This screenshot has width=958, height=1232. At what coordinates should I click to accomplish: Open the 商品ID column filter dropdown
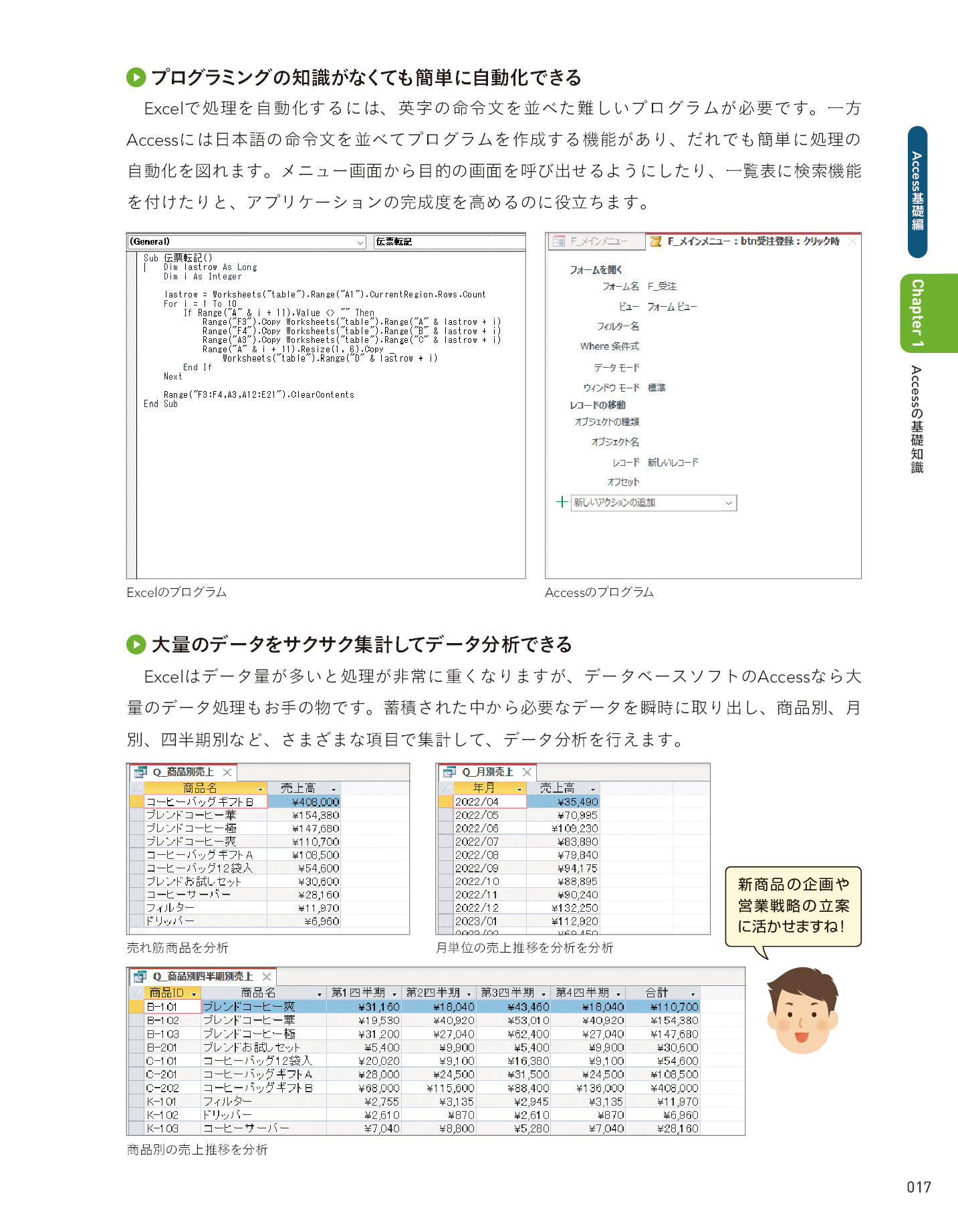click(x=194, y=994)
